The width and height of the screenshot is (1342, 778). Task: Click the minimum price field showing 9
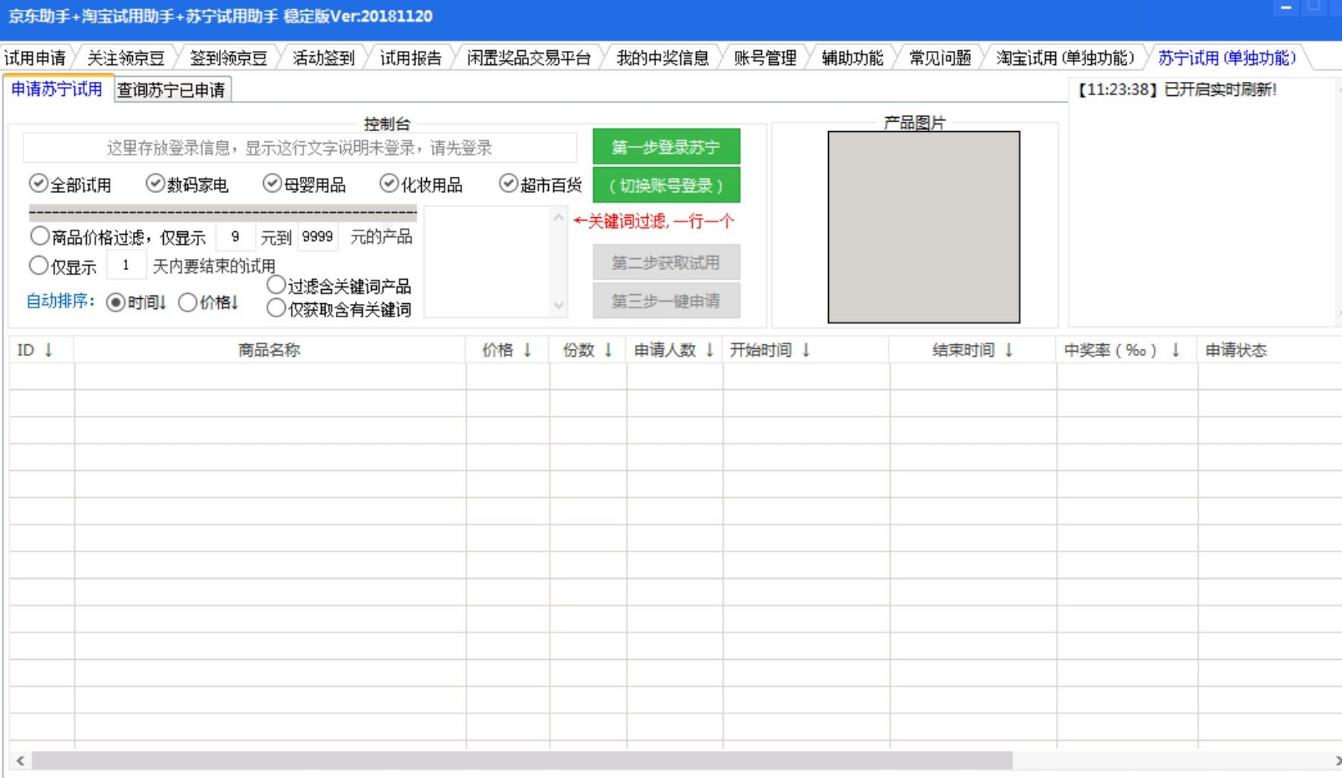pos(235,237)
